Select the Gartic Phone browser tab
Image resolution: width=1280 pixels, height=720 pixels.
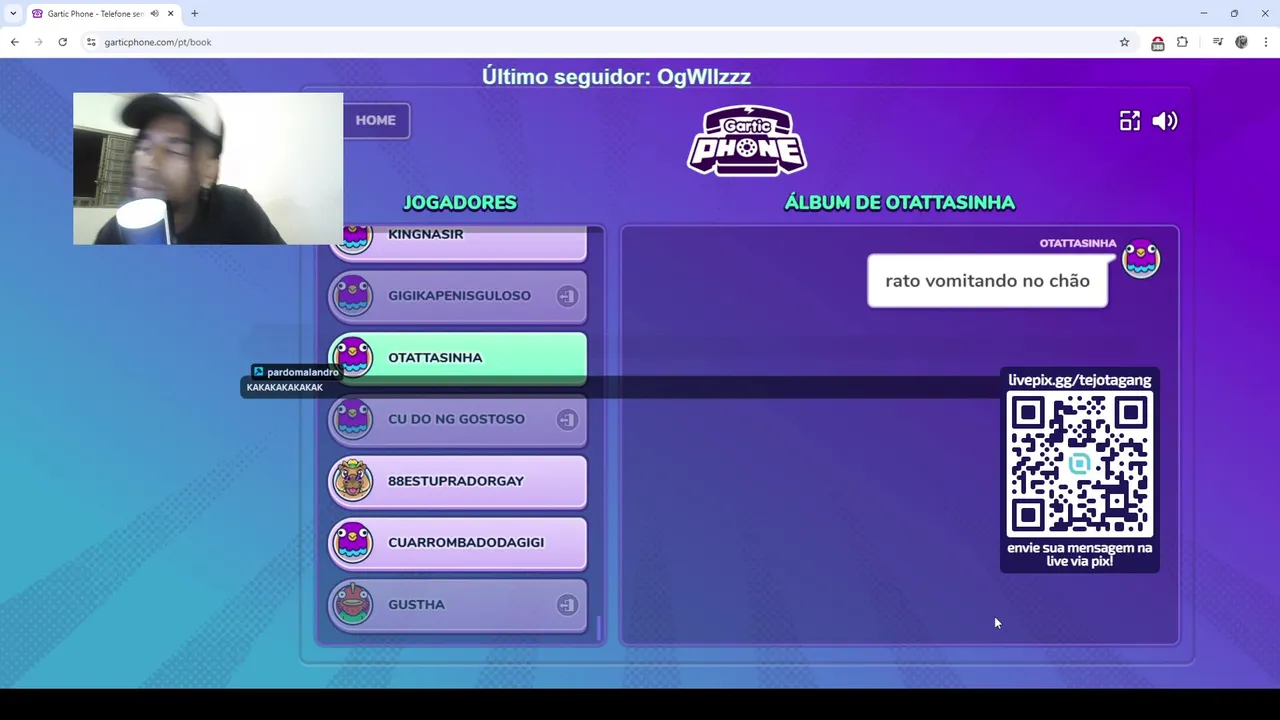click(103, 14)
